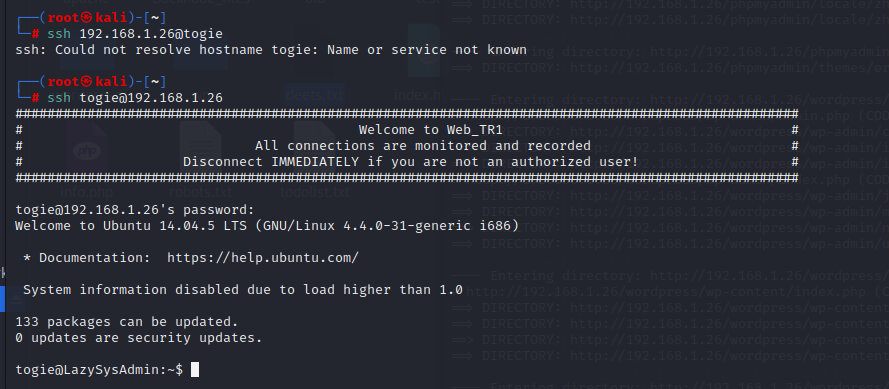889x389 pixels.
Task: Click the togie@192.168.1.26's password prompt line
Action: (x=135, y=210)
